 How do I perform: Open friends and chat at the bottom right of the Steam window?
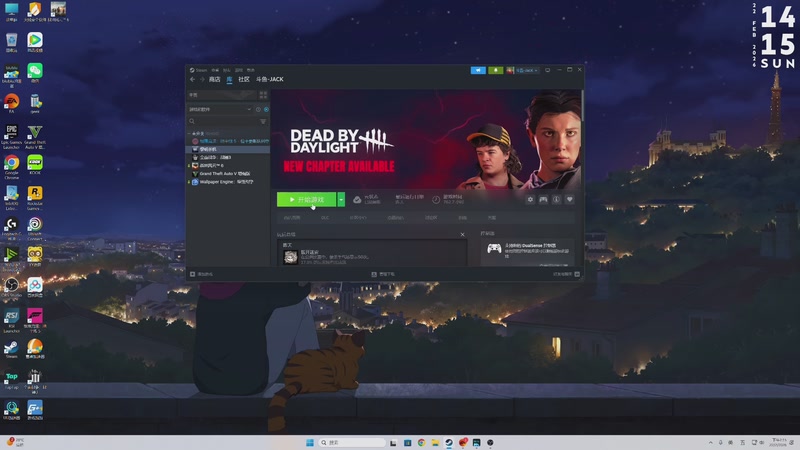[566, 274]
